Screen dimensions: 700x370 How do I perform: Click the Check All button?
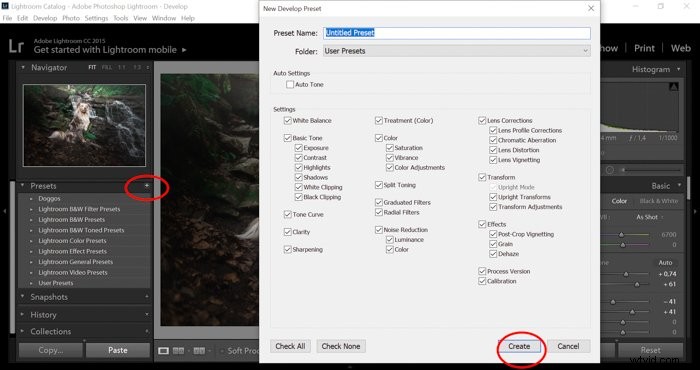coord(291,346)
